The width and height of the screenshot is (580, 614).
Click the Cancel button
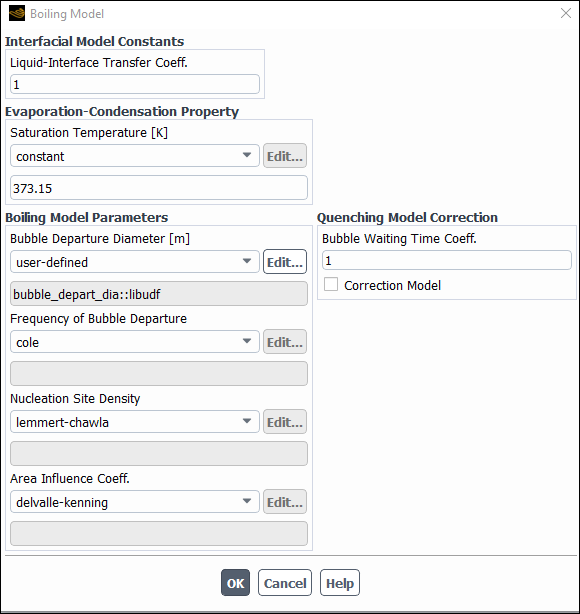coord(285,583)
